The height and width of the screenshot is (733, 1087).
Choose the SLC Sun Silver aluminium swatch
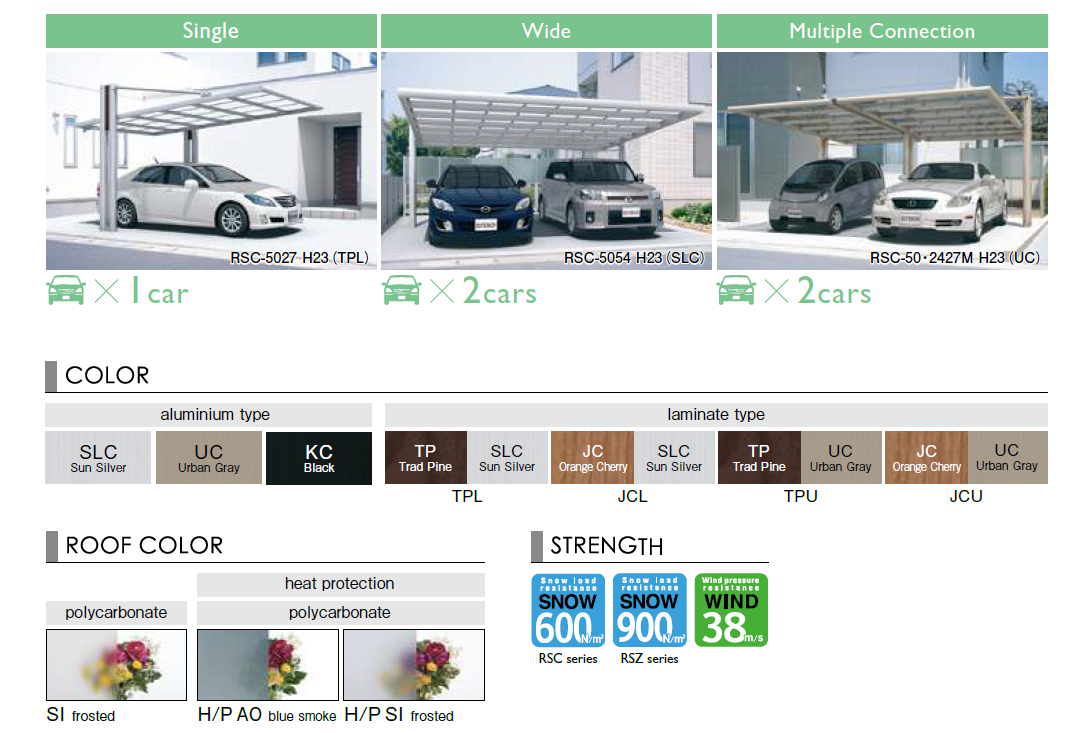click(98, 458)
